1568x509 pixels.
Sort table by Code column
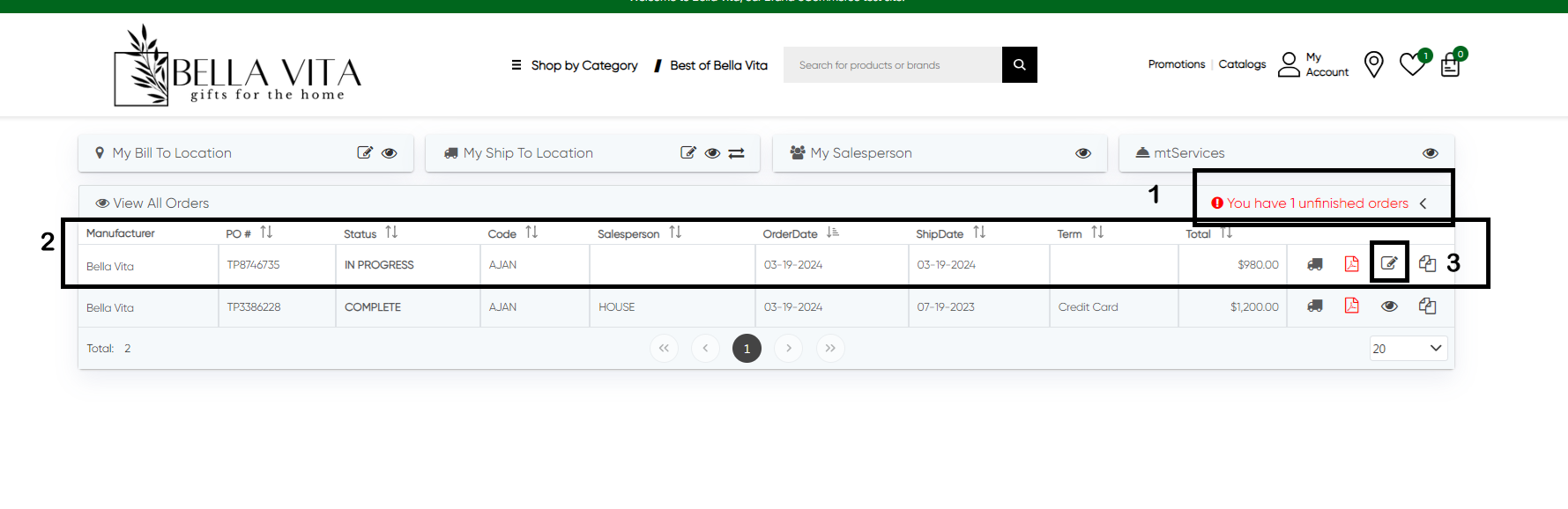531,232
